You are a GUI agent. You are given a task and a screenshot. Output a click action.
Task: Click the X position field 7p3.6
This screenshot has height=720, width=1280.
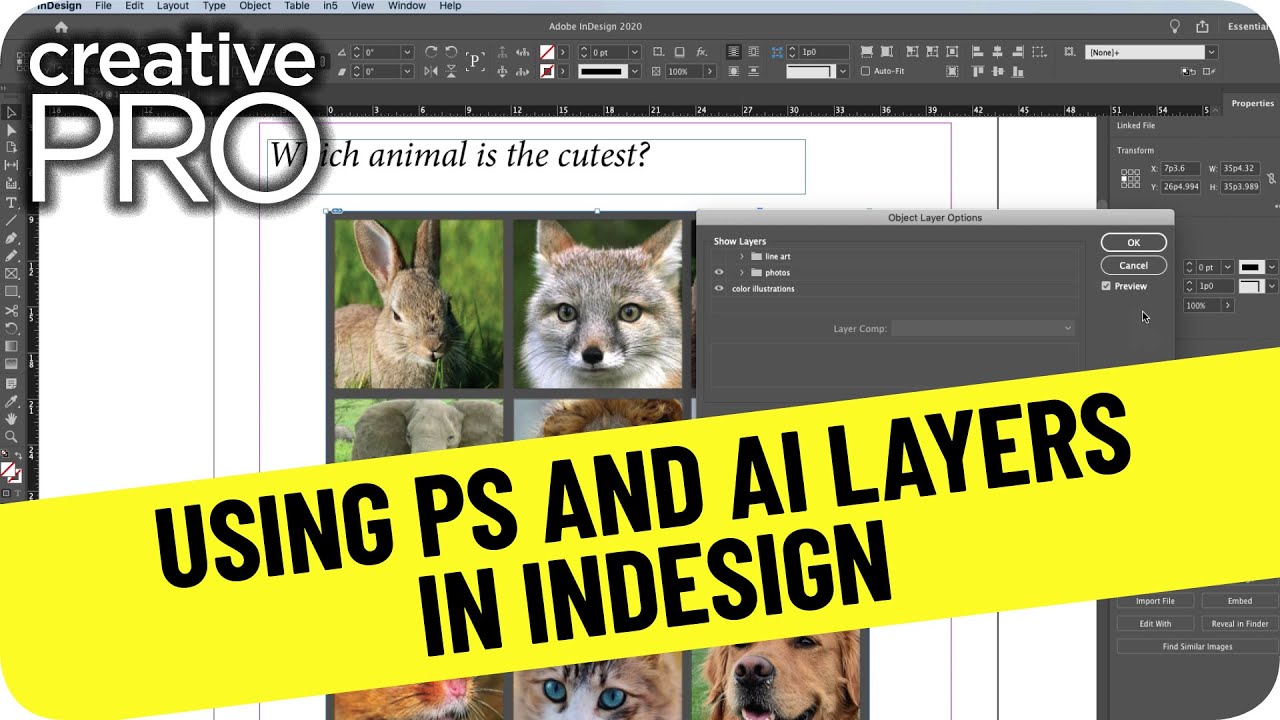[1180, 169]
